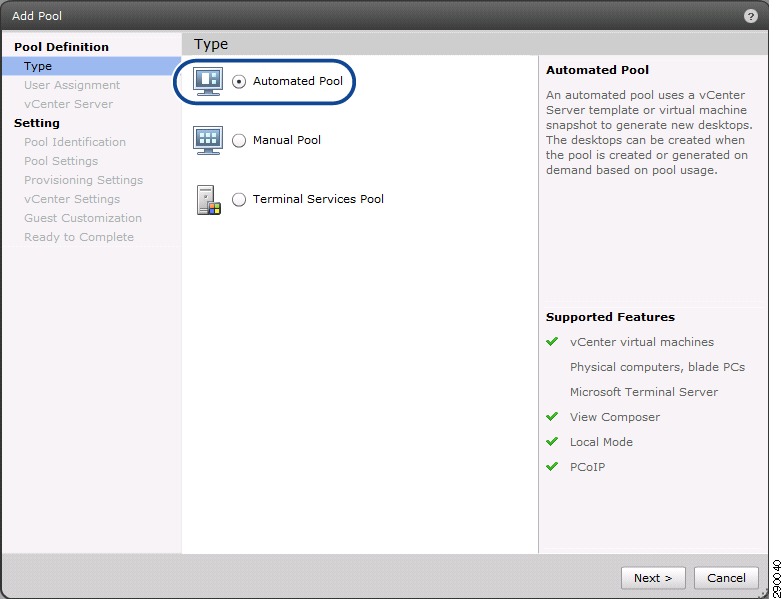The width and height of the screenshot is (782, 599).
Task: Open the Guest Customization step
Action: tap(83, 217)
